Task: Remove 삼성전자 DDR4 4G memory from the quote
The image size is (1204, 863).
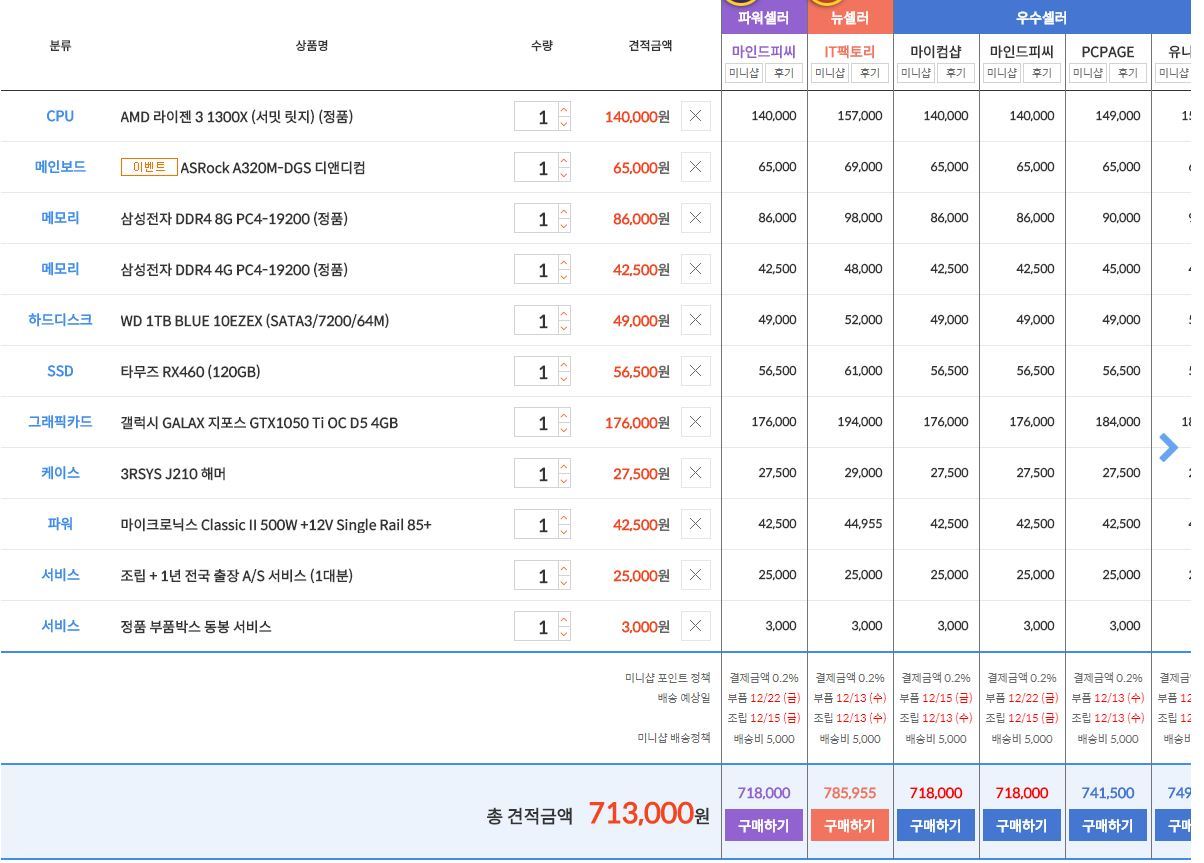Action: pyautogui.click(x=696, y=269)
